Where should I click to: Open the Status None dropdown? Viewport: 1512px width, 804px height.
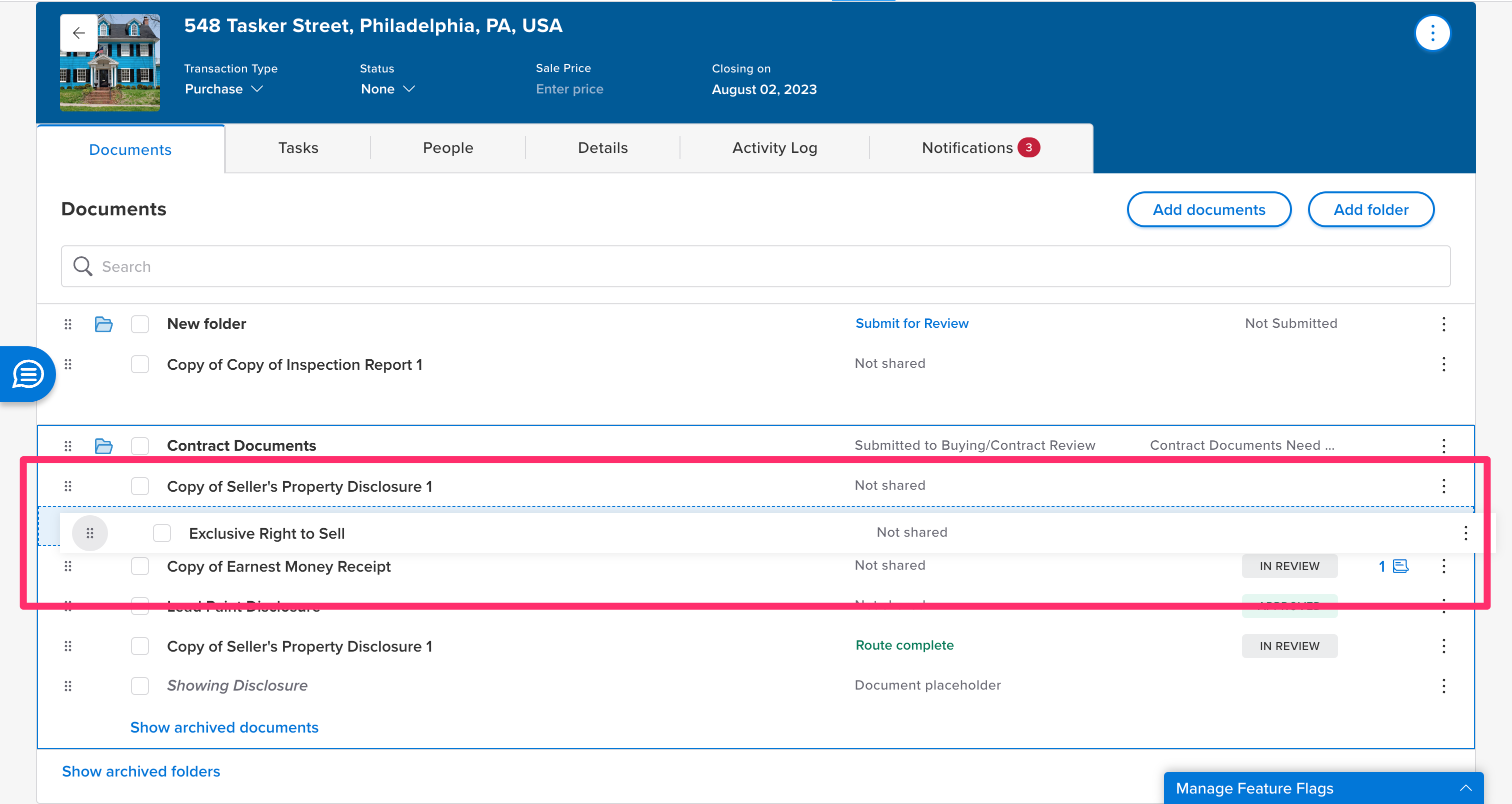(x=387, y=89)
